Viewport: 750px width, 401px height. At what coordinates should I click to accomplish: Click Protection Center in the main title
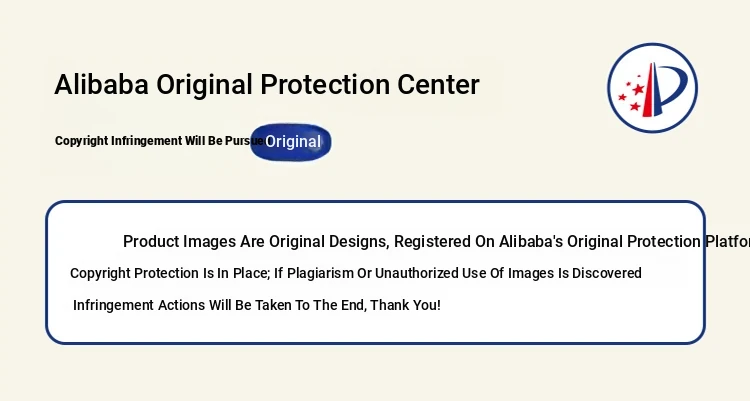pyautogui.click(x=370, y=85)
